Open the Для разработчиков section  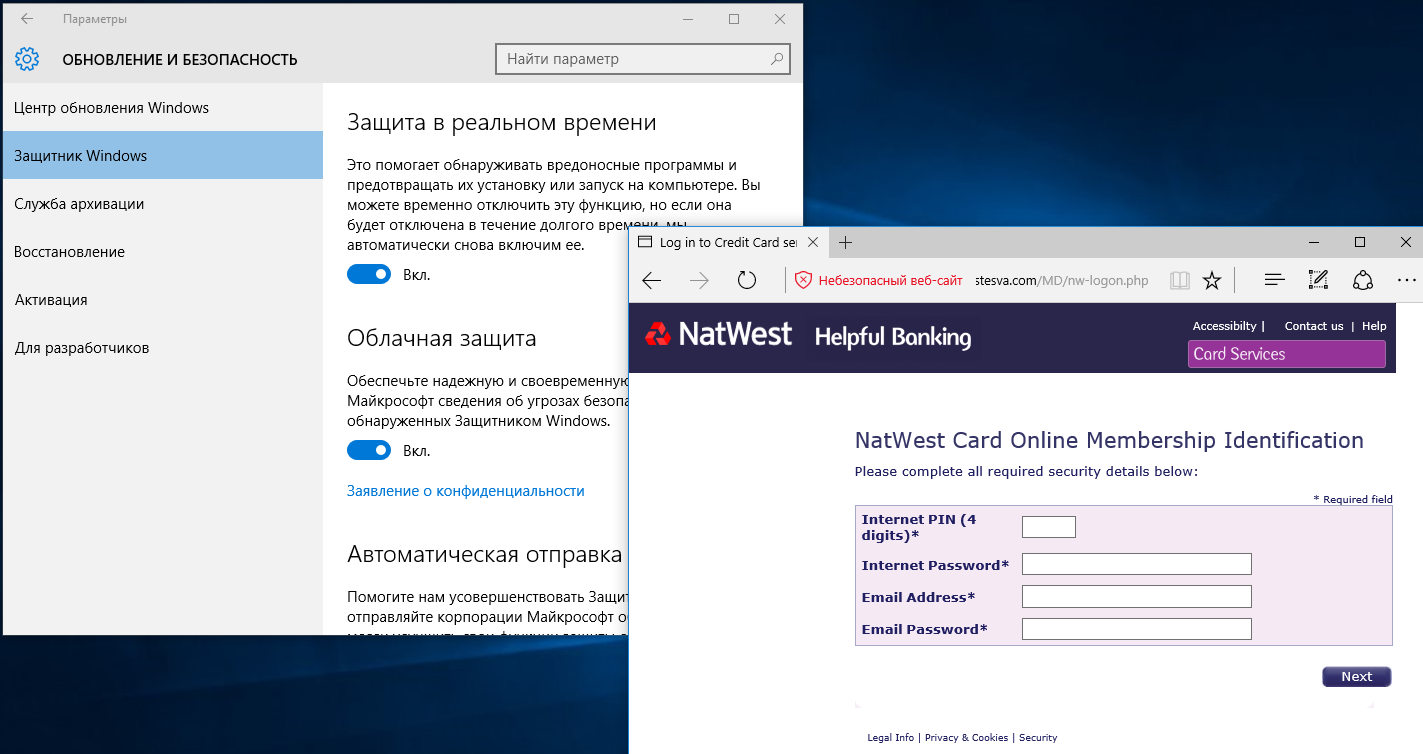tap(162, 348)
